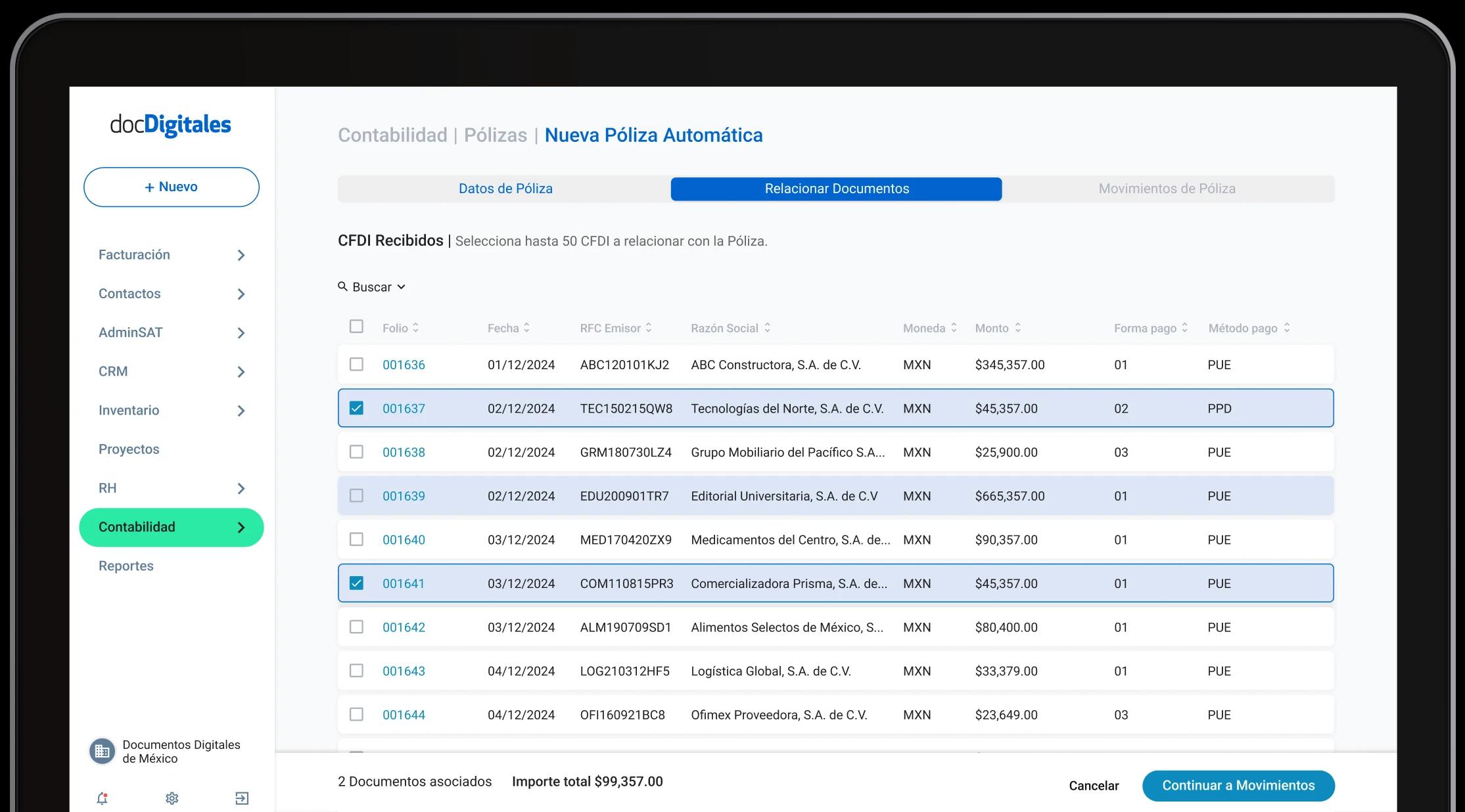This screenshot has height=812, width=1465.
Task: Open the Buscar dropdown arrow
Action: [402, 287]
